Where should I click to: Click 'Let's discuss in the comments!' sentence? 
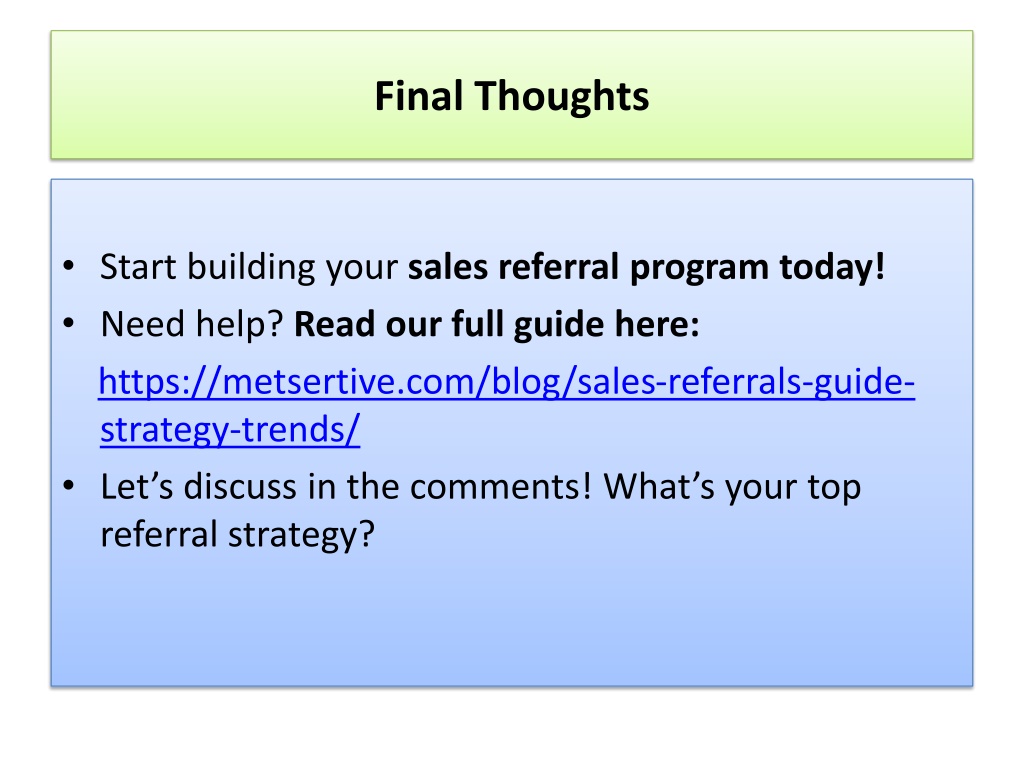click(346, 487)
